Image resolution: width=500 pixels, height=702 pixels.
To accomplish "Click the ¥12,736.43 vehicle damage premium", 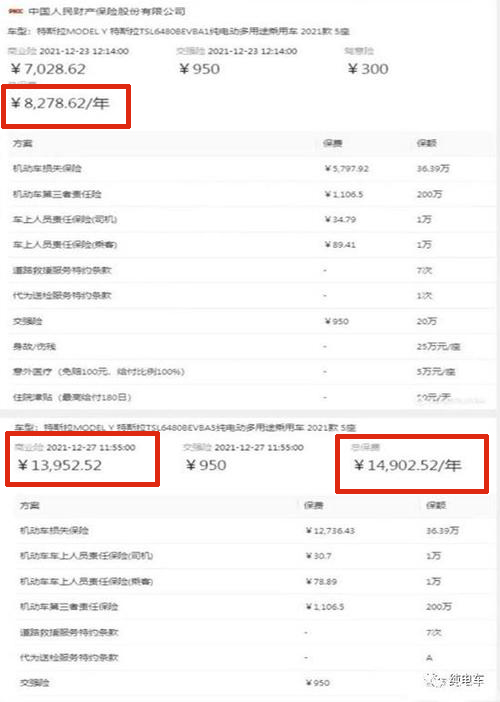I will point(330,531).
